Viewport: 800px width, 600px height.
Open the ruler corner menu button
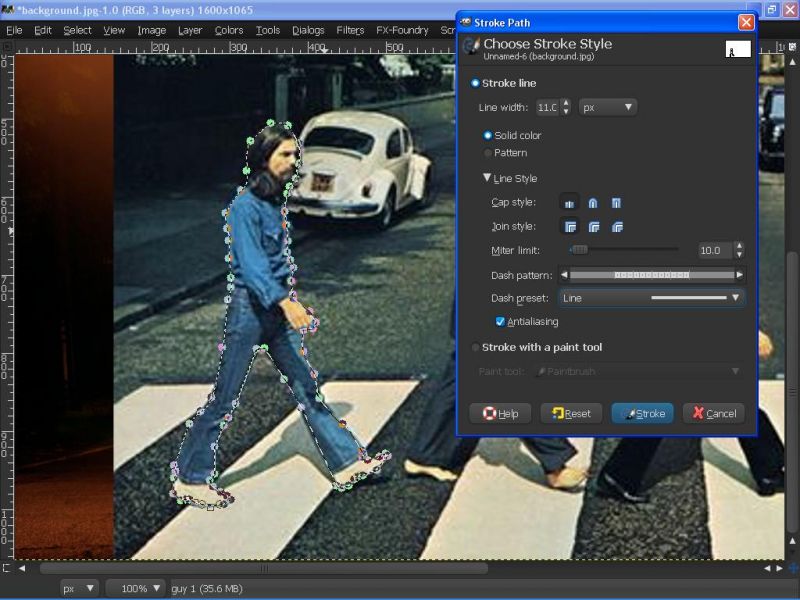click(7, 47)
